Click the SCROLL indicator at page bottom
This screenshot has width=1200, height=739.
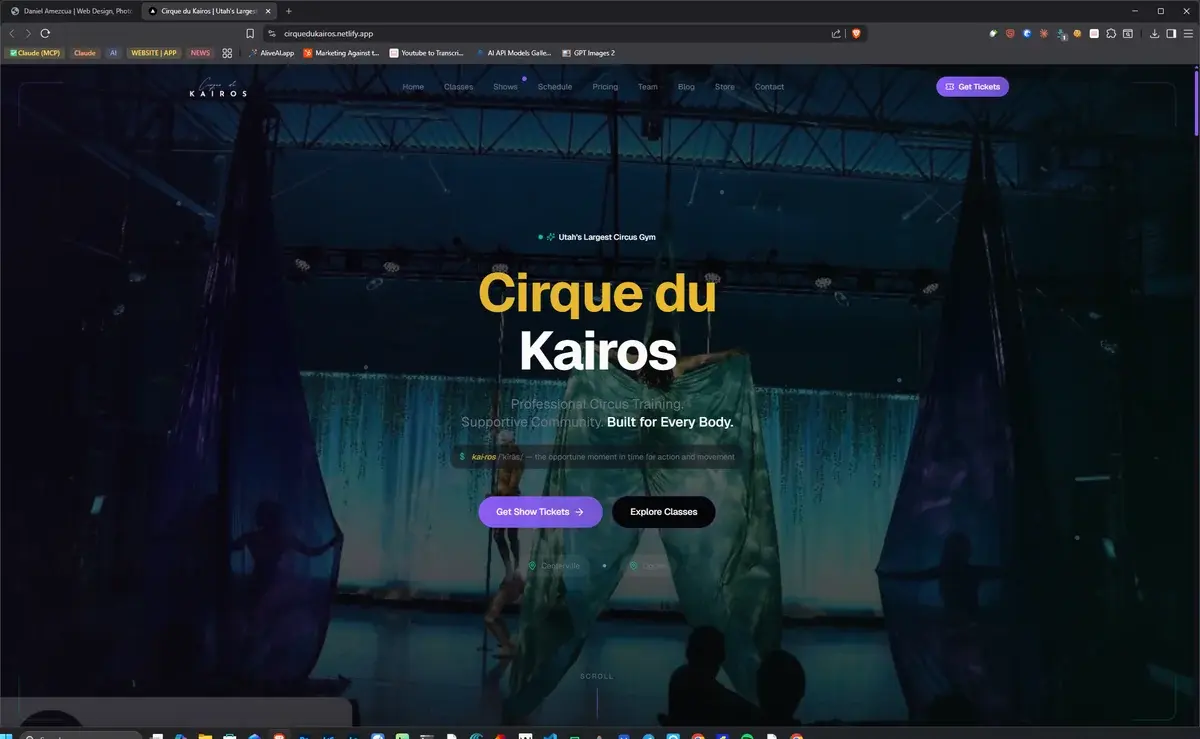[x=597, y=677]
